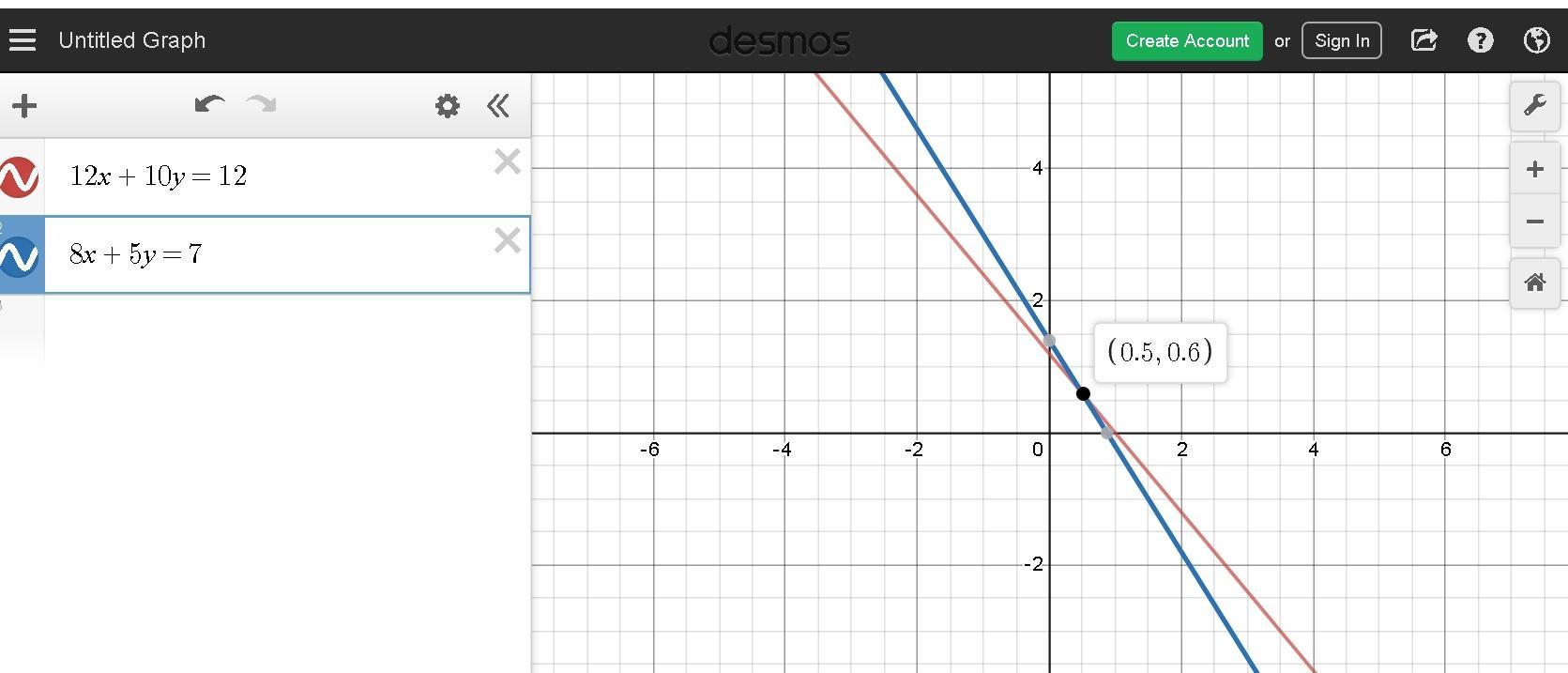Zoom in on the graph
Viewport: 1568px width, 673px height.
pyautogui.click(x=1535, y=170)
